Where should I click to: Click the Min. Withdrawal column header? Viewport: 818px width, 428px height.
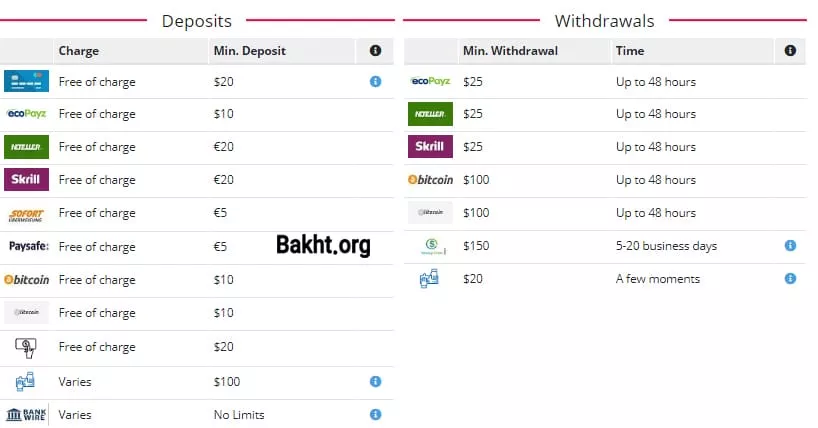coord(510,51)
